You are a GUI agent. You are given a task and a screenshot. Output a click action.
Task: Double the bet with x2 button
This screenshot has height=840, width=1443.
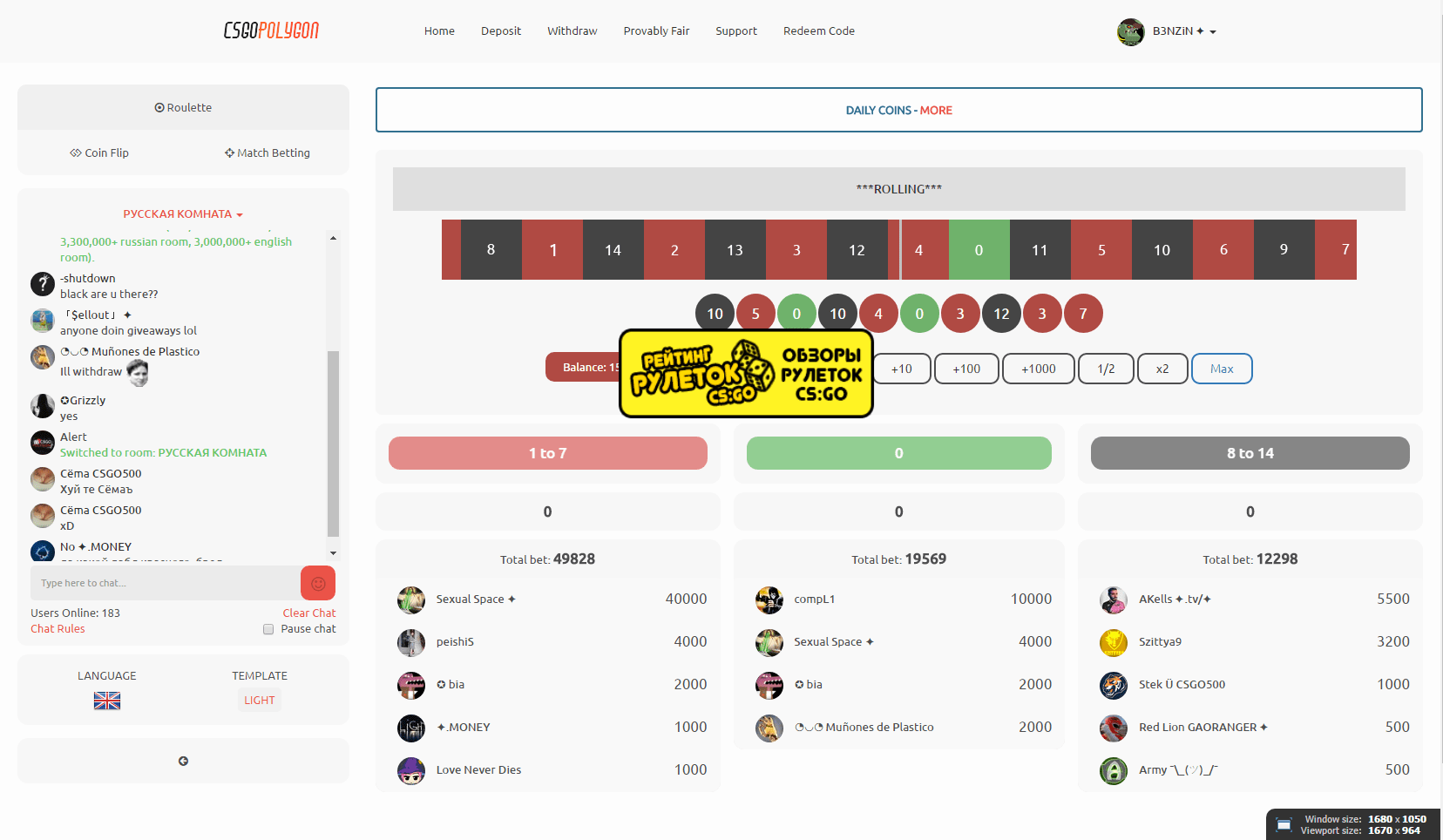click(1162, 369)
